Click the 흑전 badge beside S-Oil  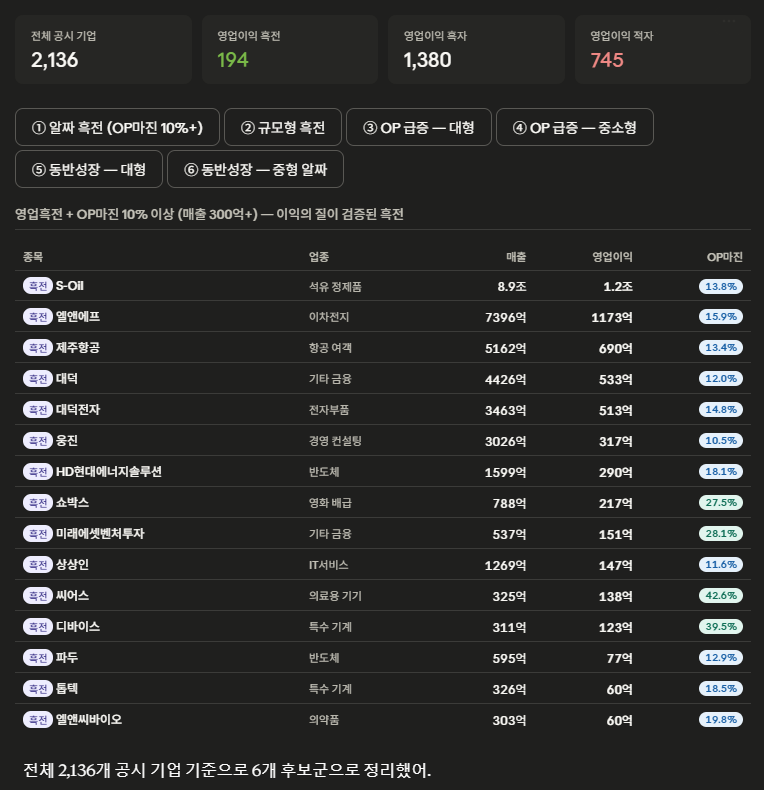[38, 286]
